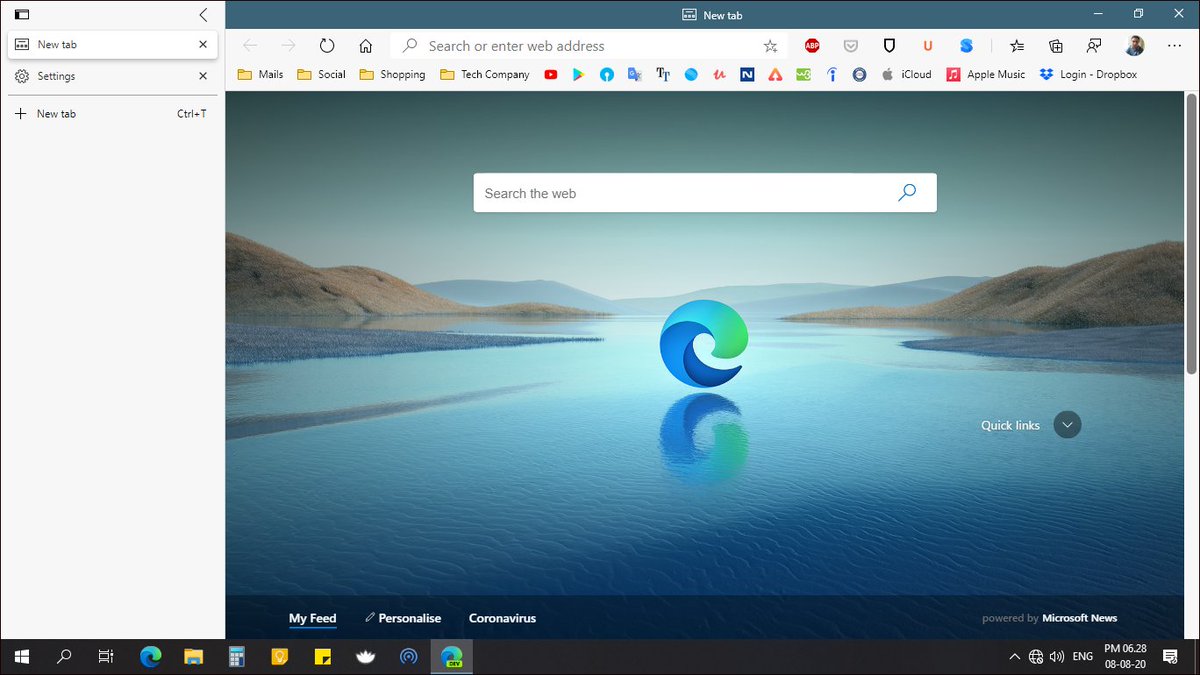The width and height of the screenshot is (1200, 675).
Task: Open the Adblock Plus extension
Action: tap(812, 46)
